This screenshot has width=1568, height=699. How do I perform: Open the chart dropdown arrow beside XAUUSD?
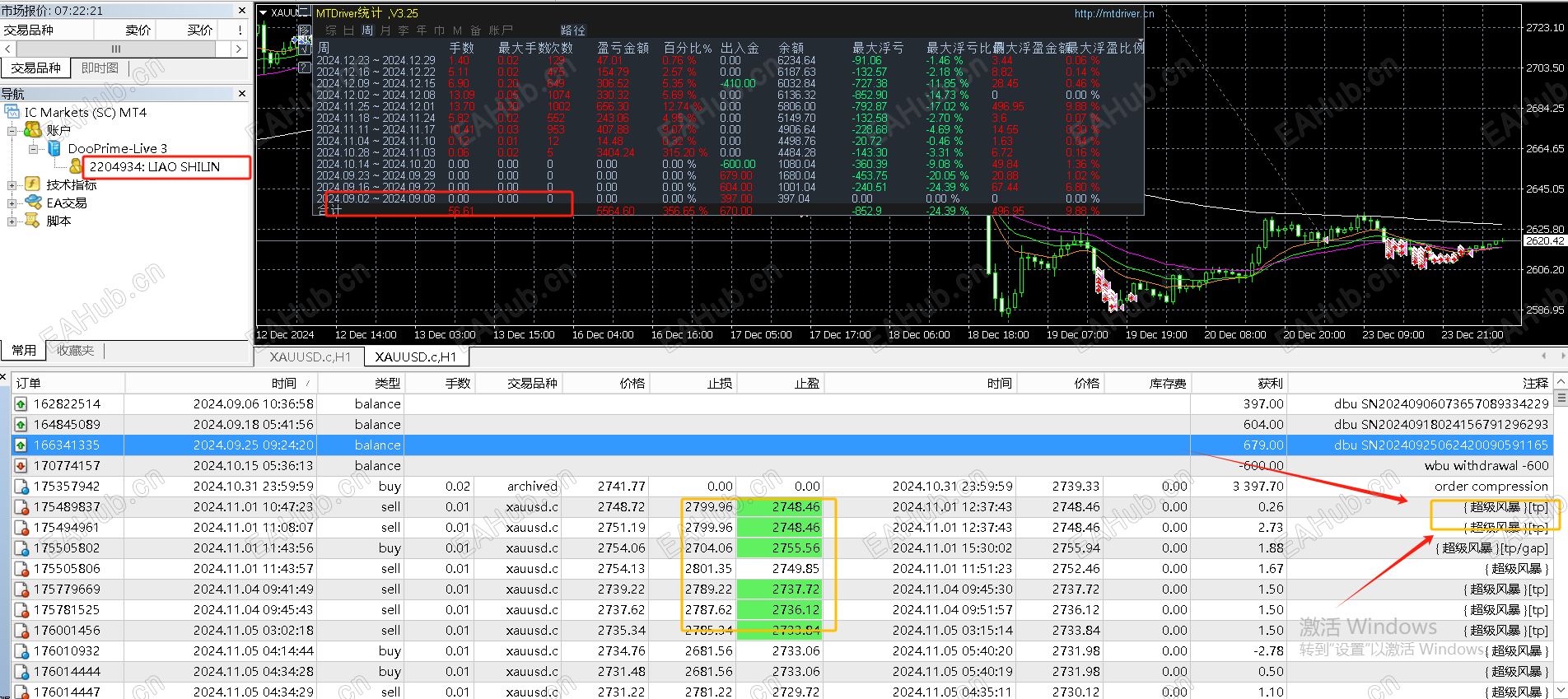(x=264, y=12)
